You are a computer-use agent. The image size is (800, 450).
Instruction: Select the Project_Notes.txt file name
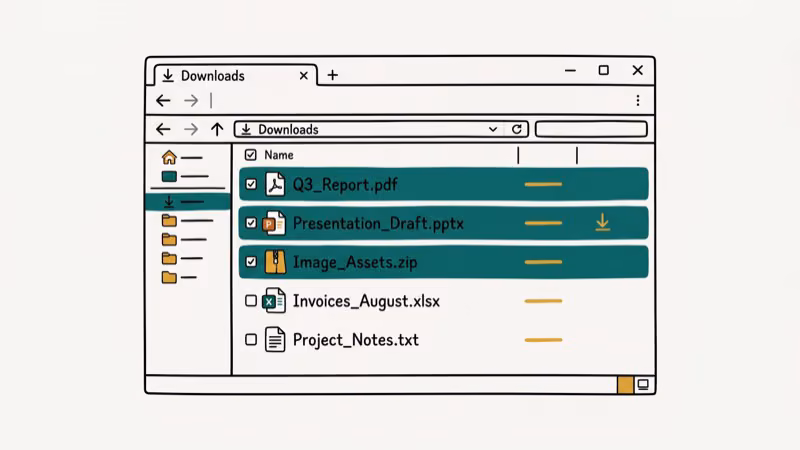(x=356, y=340)
